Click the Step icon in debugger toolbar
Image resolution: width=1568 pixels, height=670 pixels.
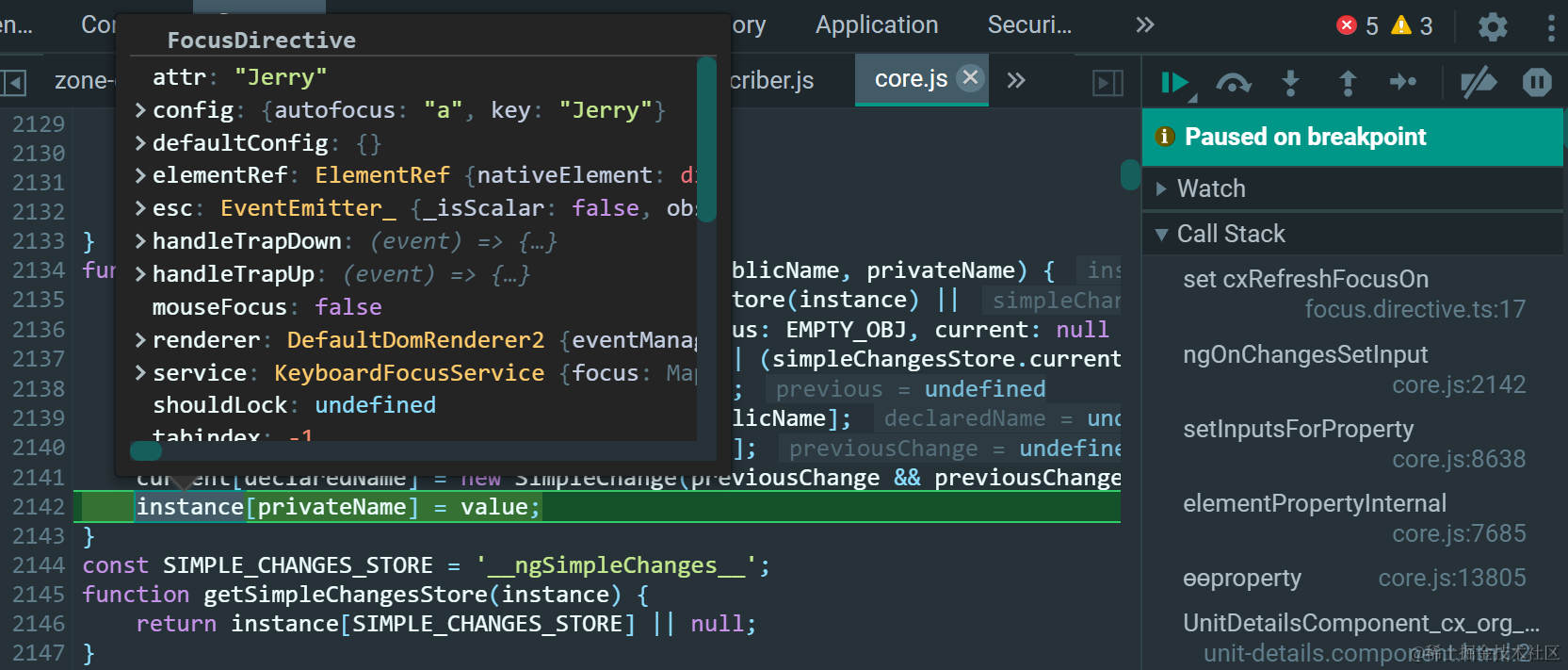tap(1403, 83)
